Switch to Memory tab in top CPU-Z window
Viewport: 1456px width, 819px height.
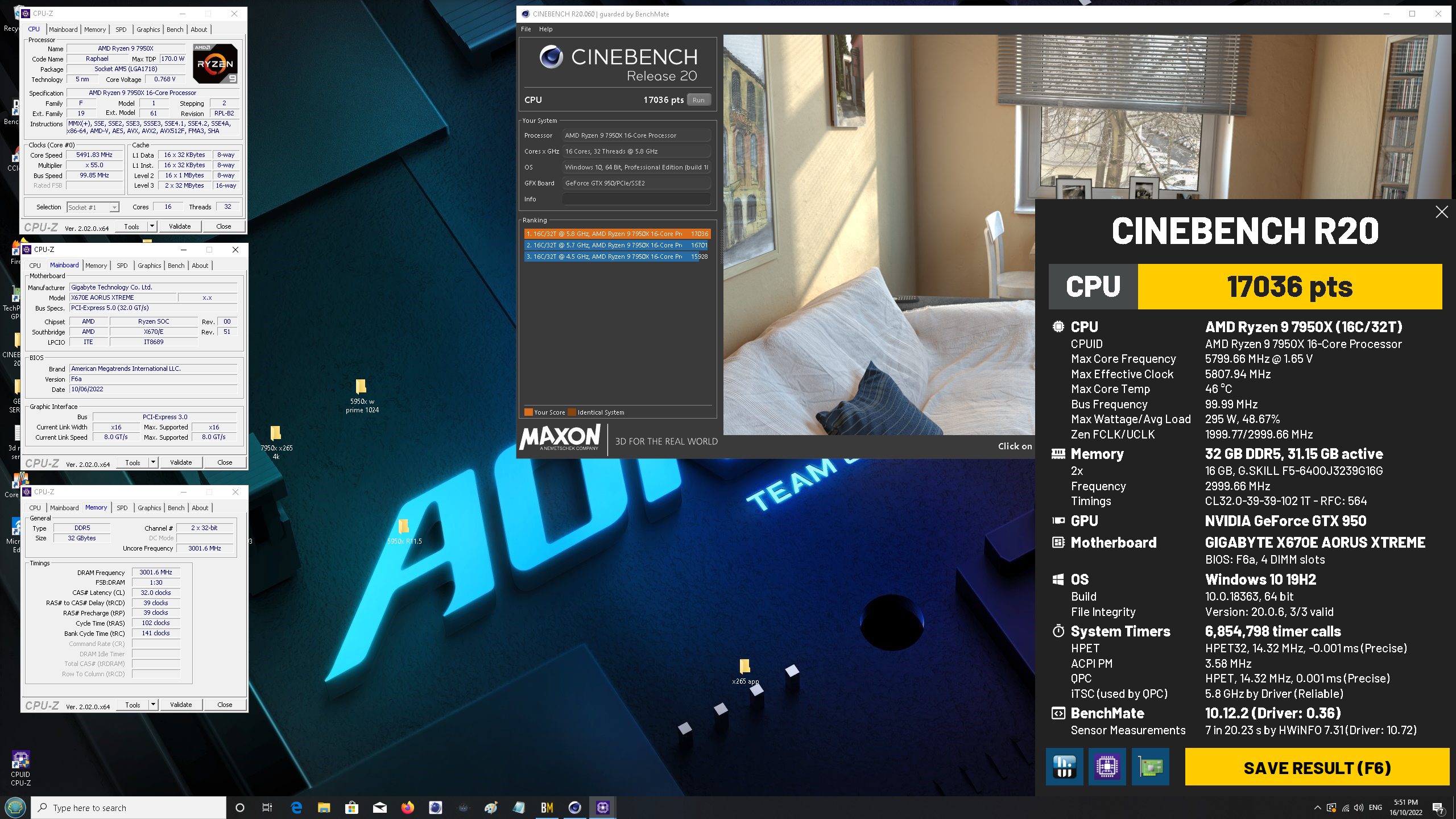[95, 30]
